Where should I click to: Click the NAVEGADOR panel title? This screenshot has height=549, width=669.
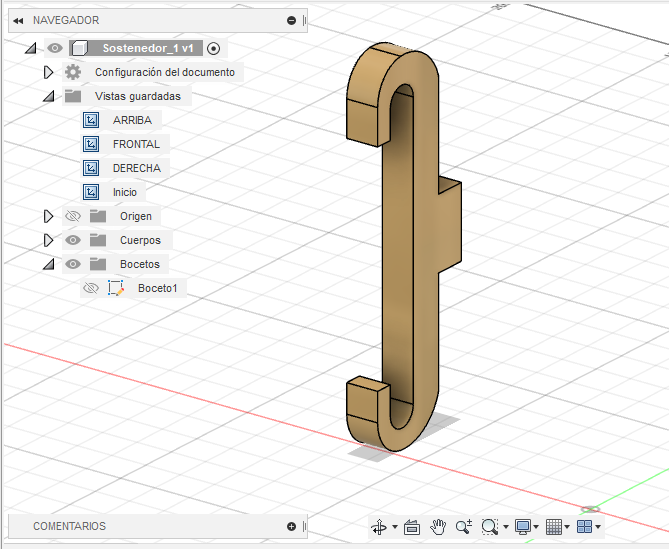[x=66, y=20]
